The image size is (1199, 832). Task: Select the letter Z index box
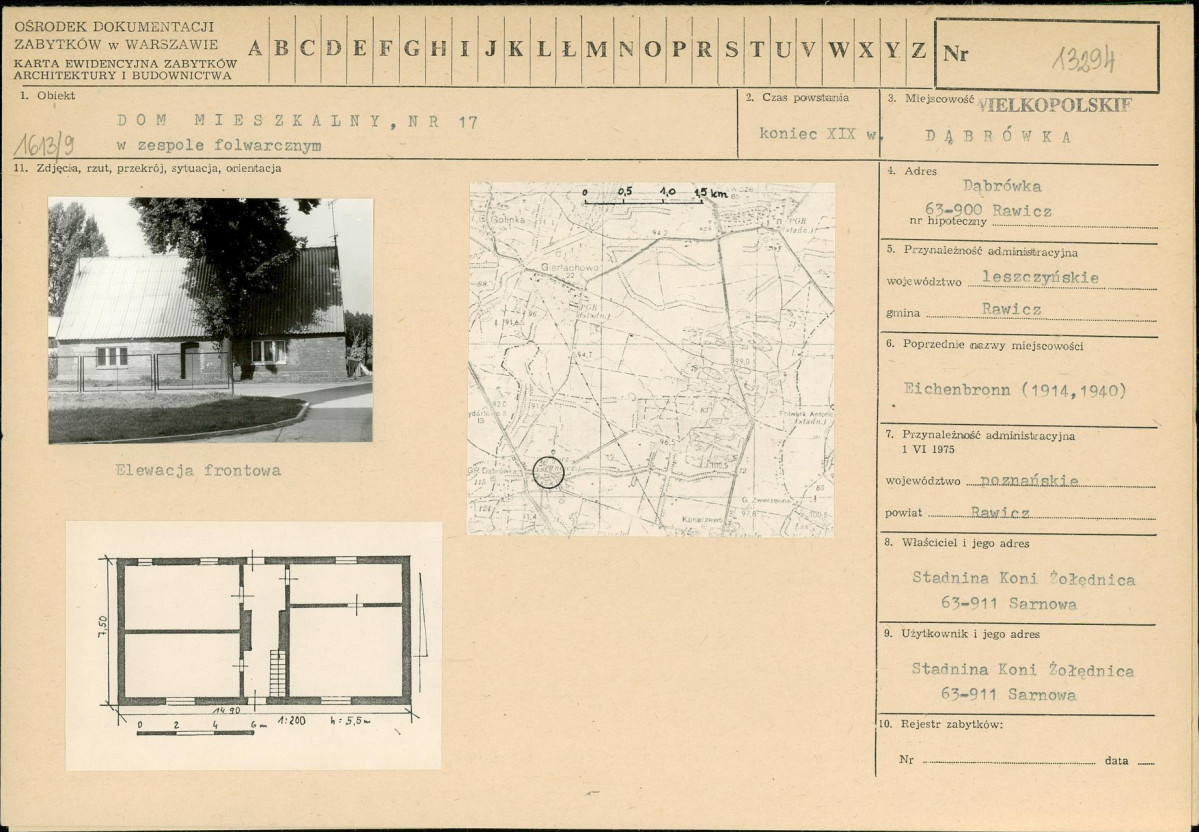[919, 50]
